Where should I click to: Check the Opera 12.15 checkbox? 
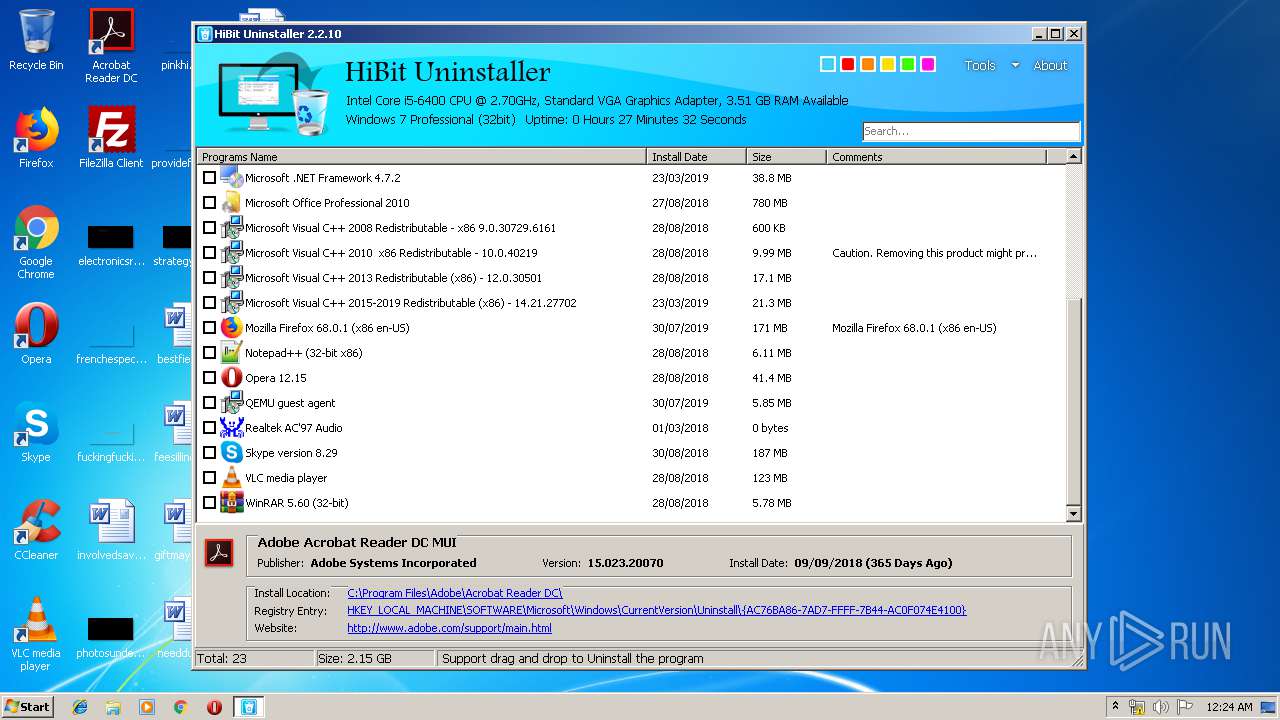pos(209,378)
